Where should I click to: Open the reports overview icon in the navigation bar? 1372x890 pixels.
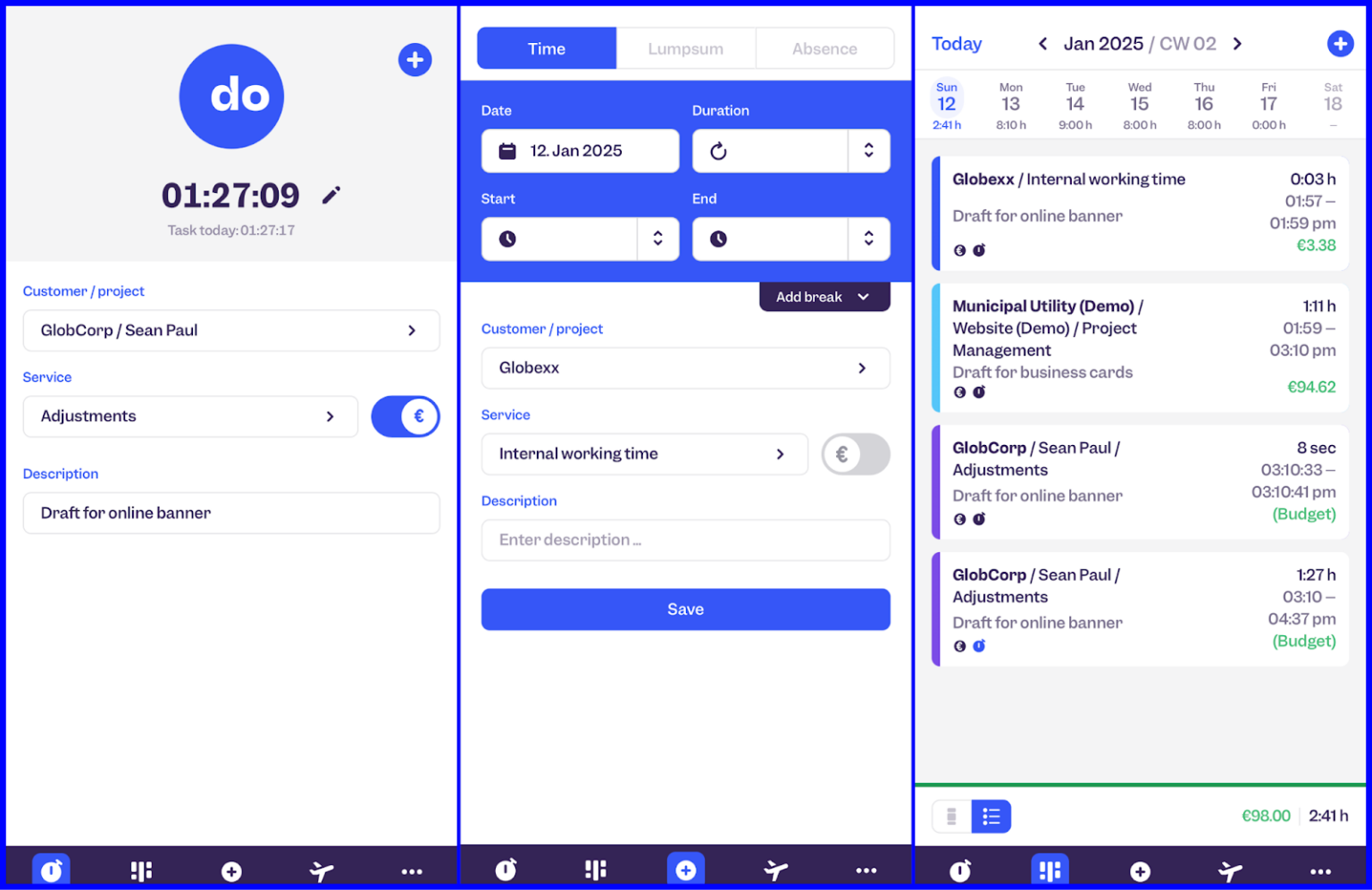(140, 870)
